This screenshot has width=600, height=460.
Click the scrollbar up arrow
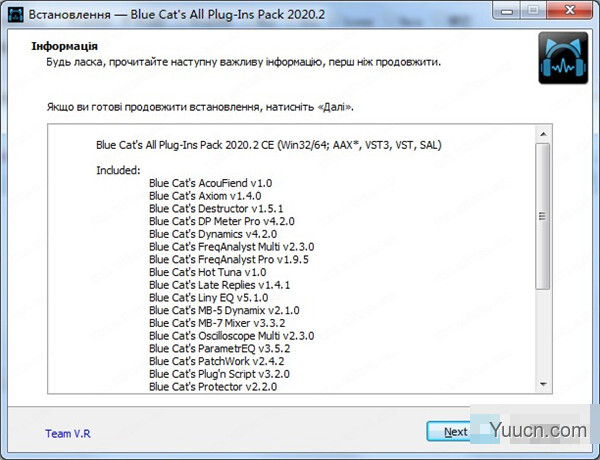click(543, 134)
